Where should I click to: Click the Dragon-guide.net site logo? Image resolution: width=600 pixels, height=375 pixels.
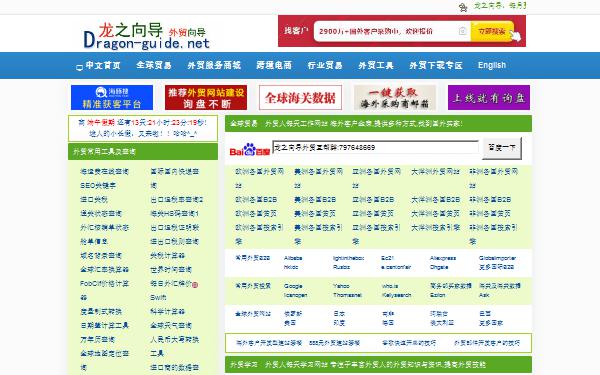146,36
